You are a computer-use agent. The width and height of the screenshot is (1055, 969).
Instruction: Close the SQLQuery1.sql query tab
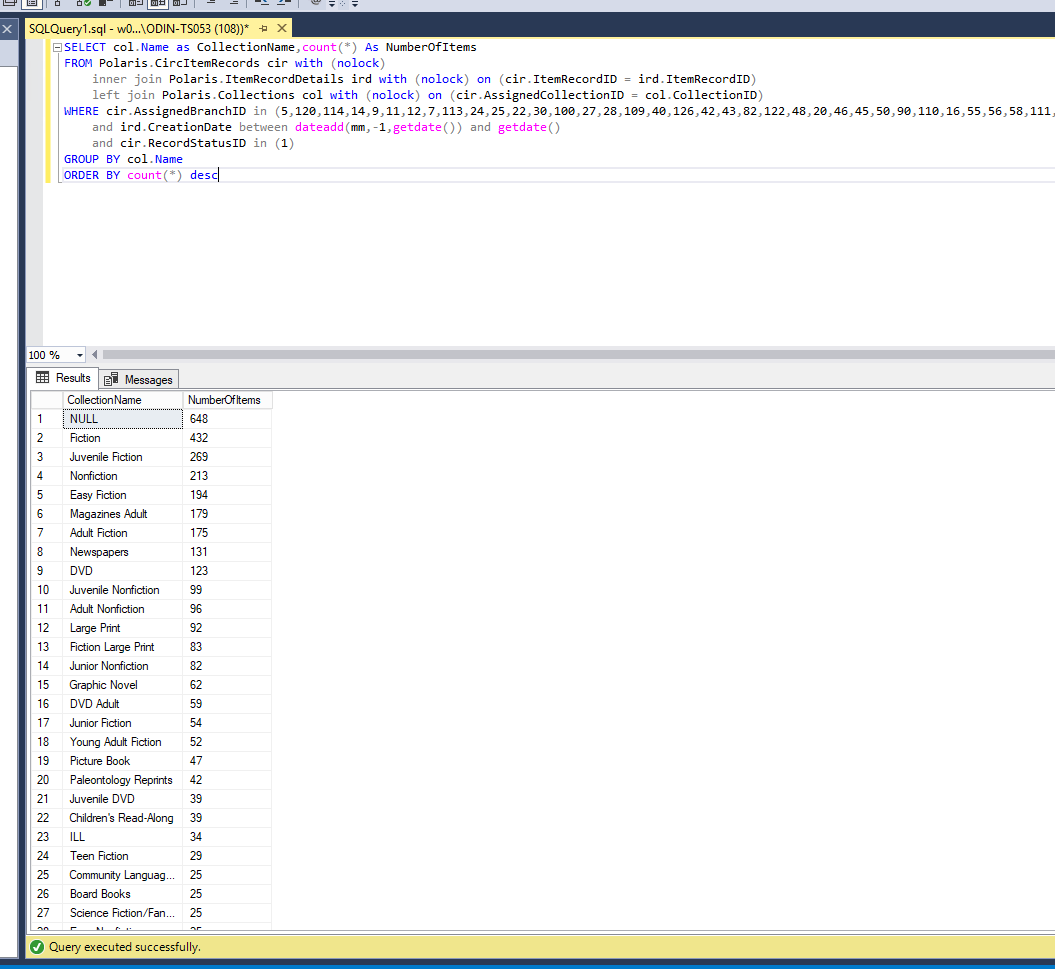[281, 29]
